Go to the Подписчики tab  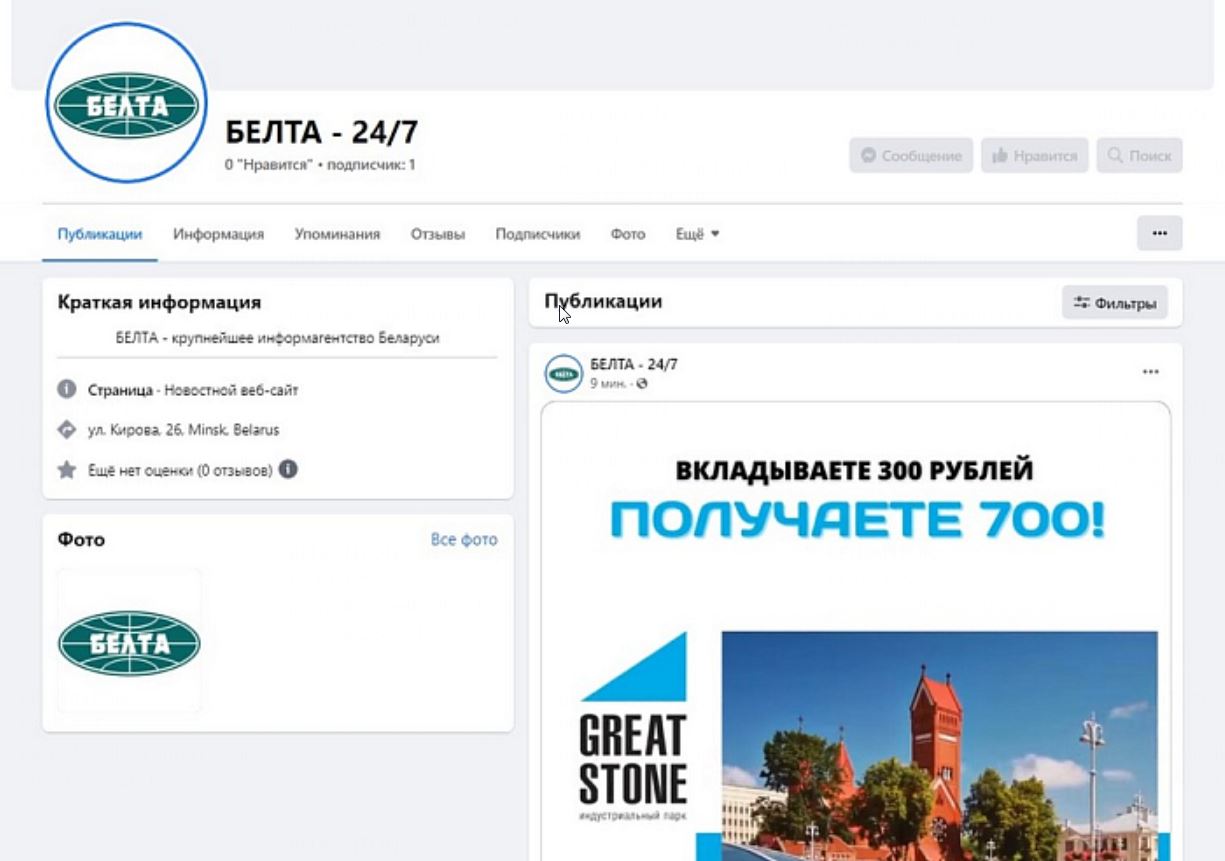tap(538, 234)
